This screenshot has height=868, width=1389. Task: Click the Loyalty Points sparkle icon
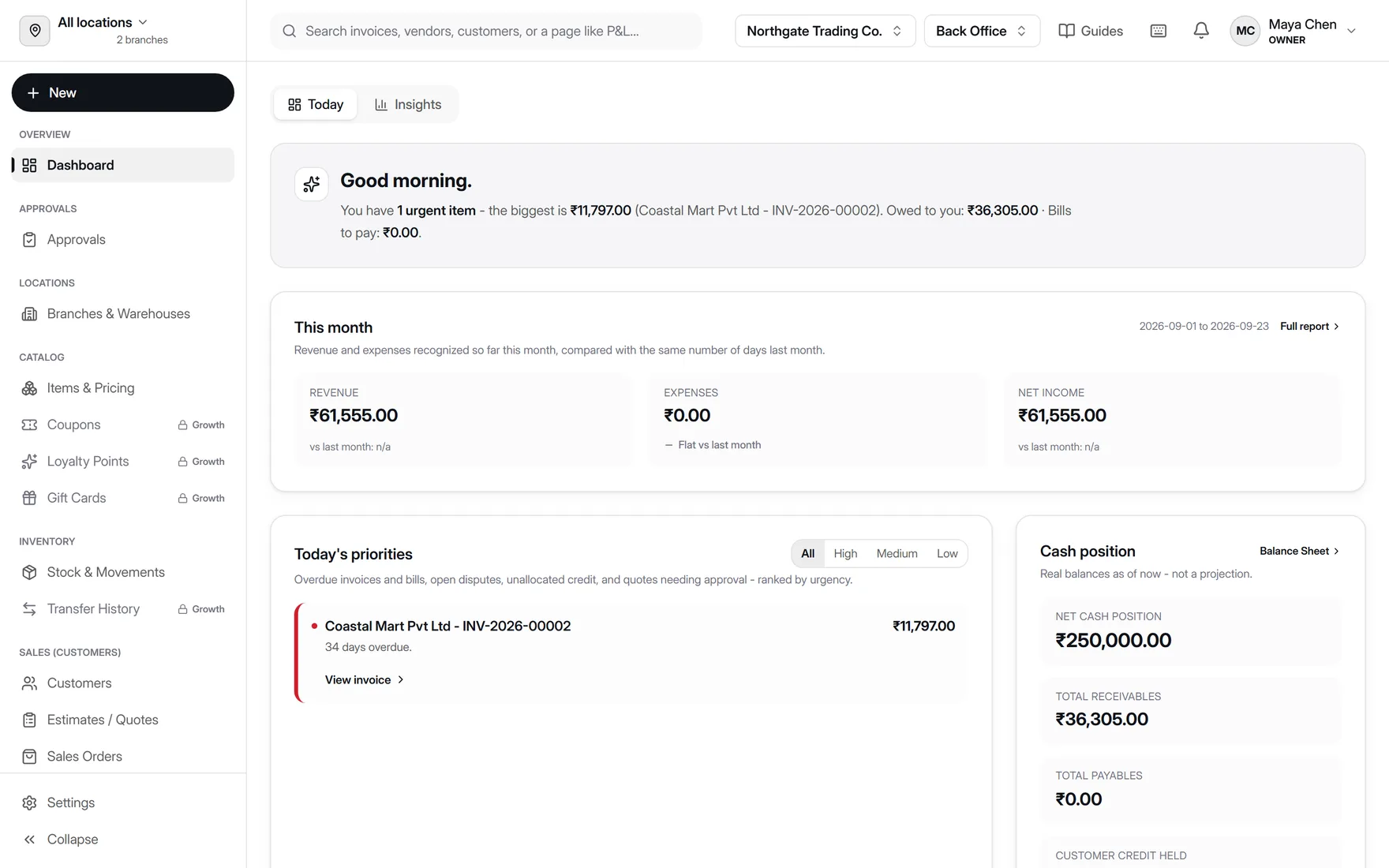29,462
